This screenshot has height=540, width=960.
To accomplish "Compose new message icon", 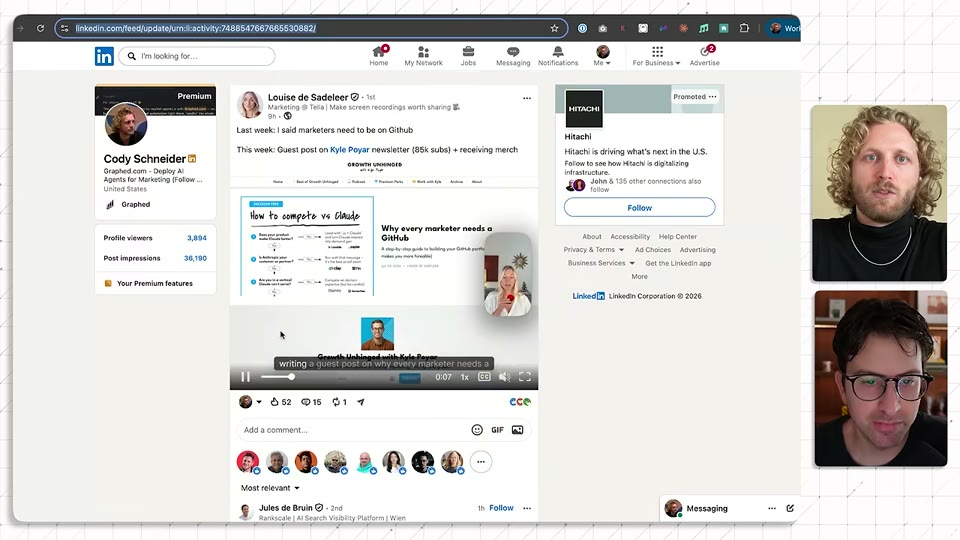I will 790,508.
